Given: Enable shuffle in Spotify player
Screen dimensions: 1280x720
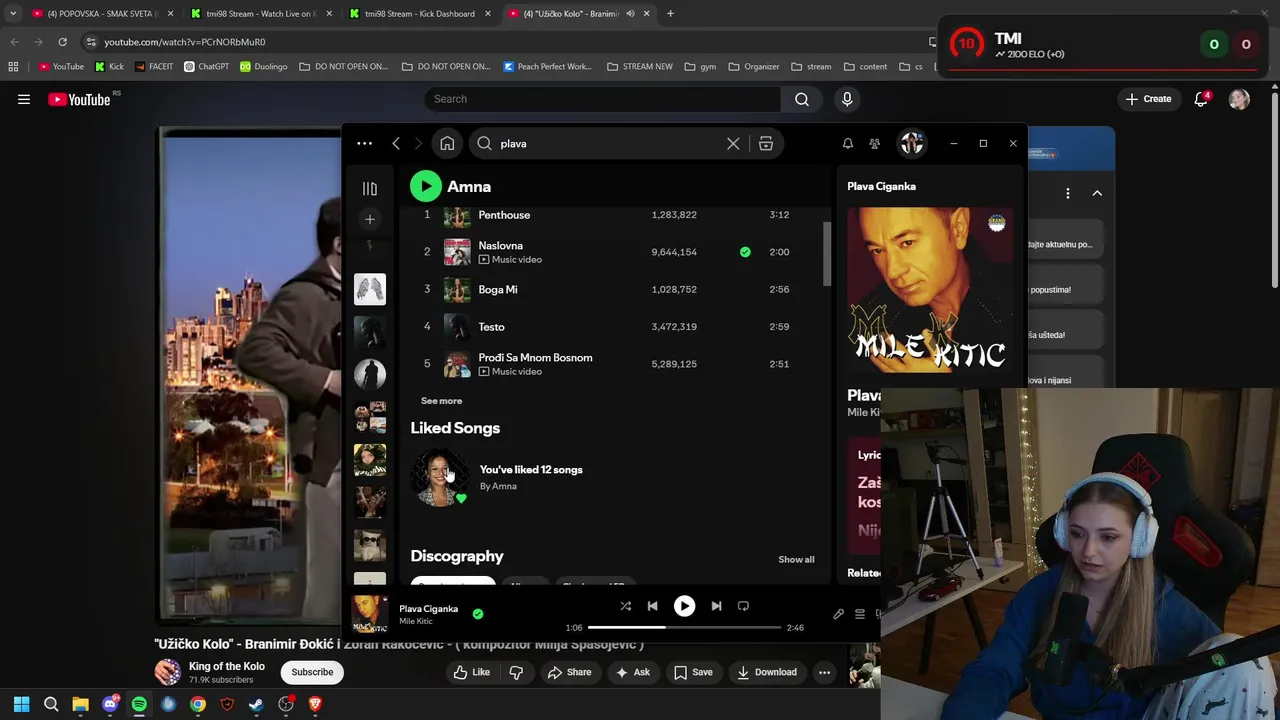Looking at the screenshot, I should coord(625,606).
